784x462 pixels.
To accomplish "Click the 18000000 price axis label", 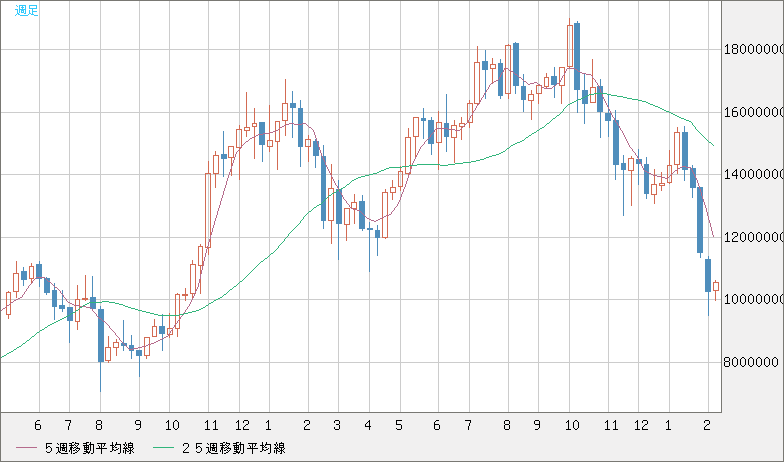I will (754, 49).
